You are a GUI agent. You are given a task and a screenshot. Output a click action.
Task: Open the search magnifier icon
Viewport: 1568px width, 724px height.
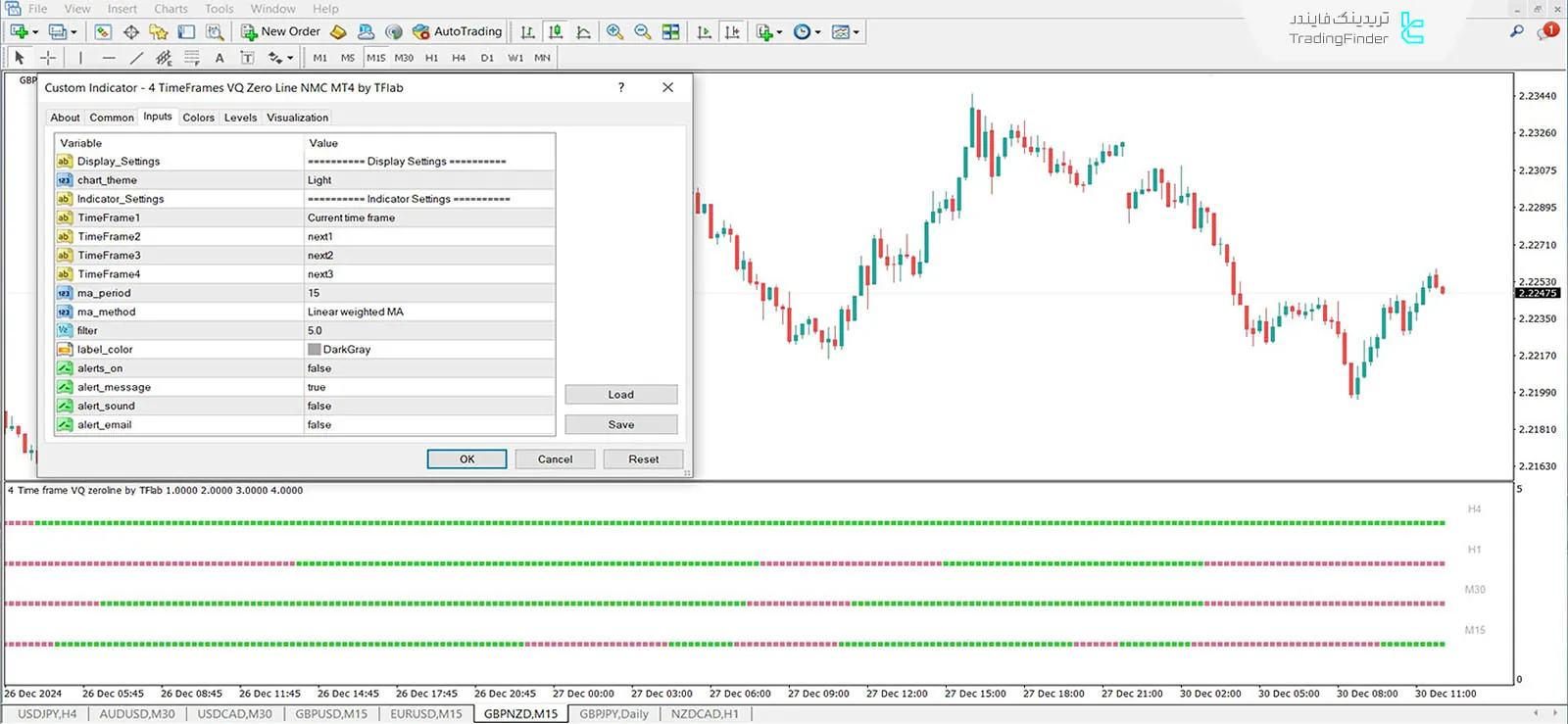(1517, 31)
